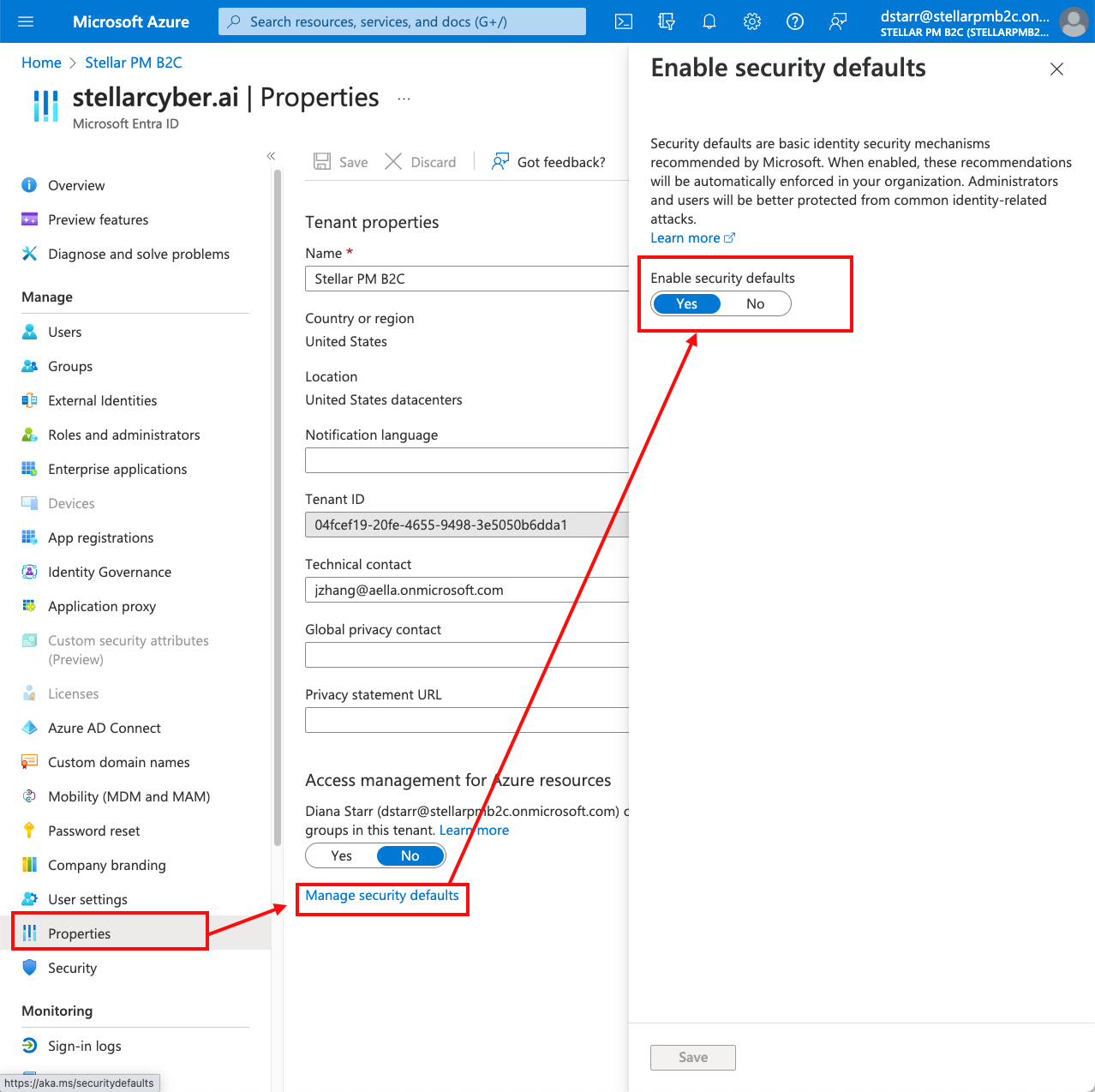Set Enable security defaults to No
Viewport: 1095px width, 1092px height.
pos(755,303)
